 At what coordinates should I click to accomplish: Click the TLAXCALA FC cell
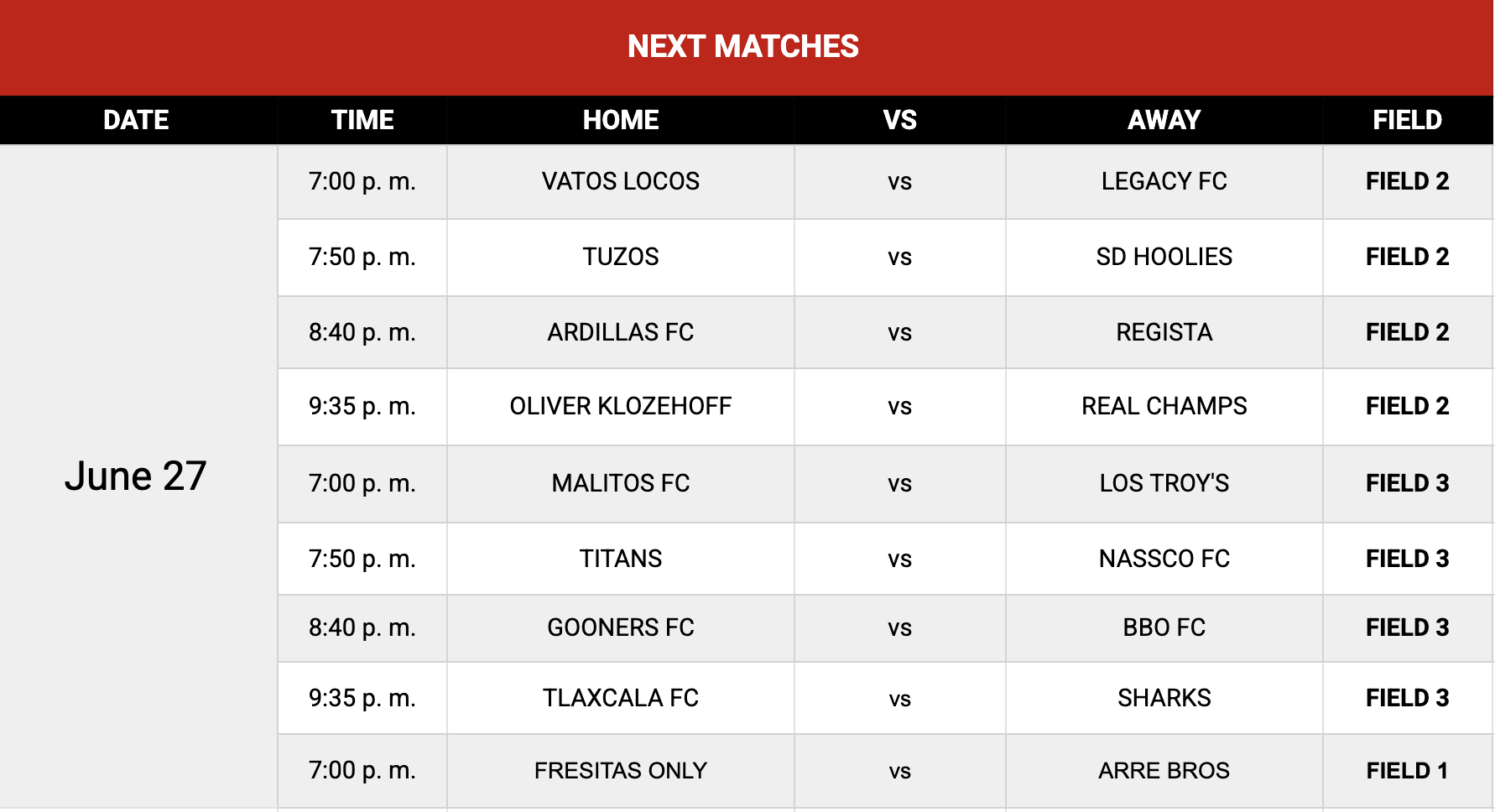pyautogui.click(x=621, y=699)
